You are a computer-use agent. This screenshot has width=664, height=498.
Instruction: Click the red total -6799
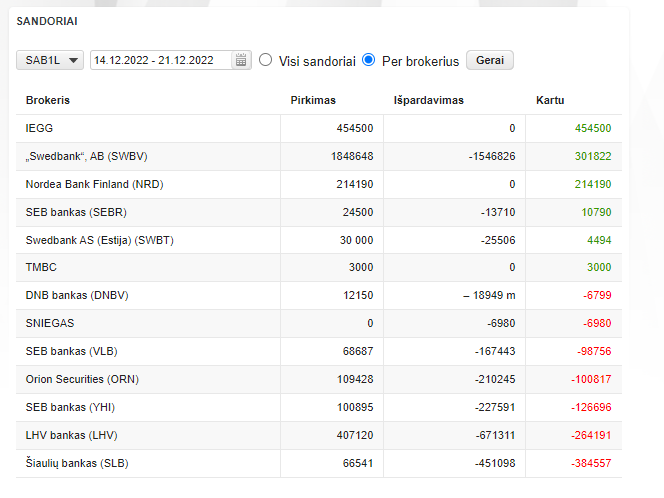(x=597, y=295)
